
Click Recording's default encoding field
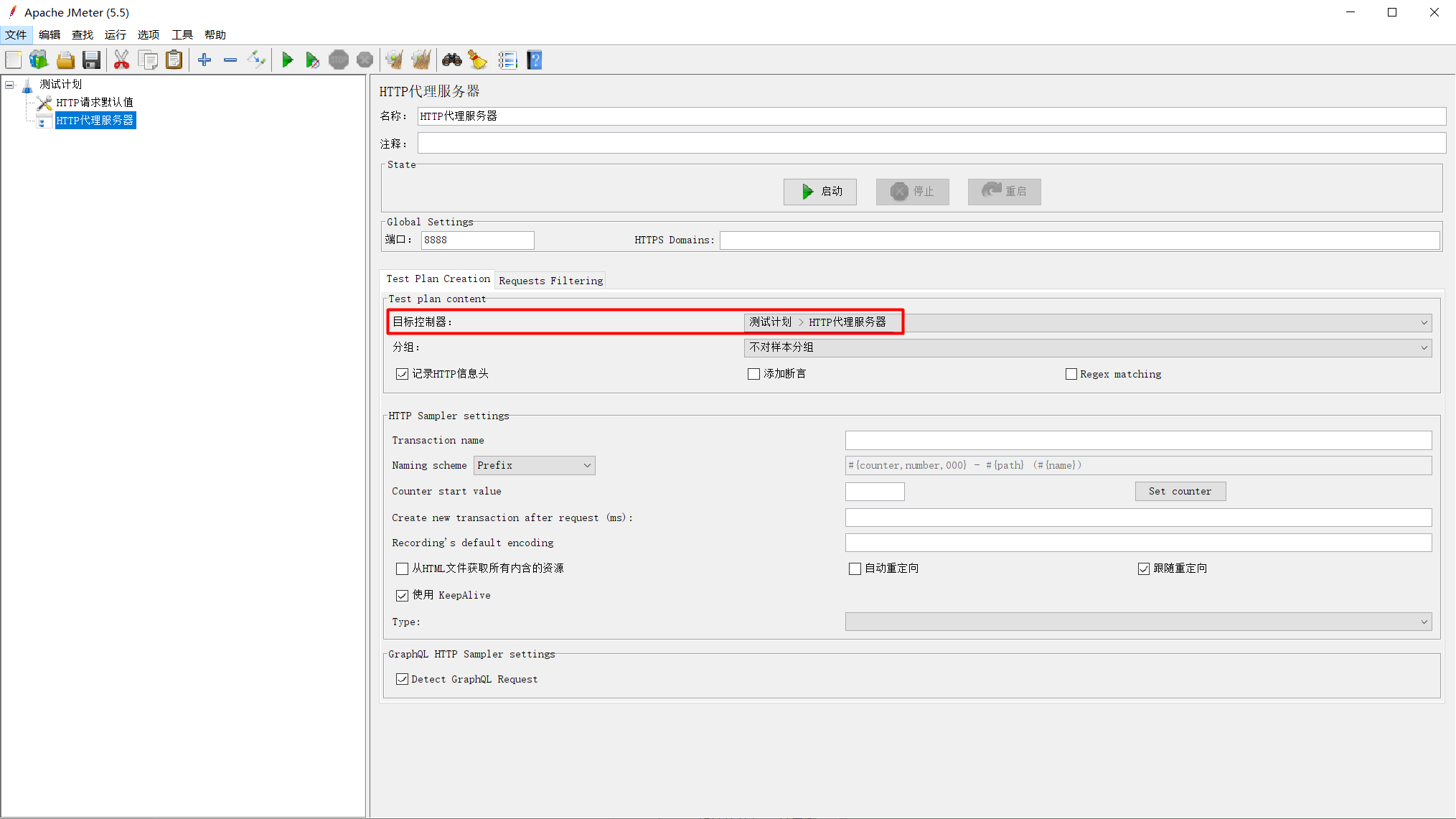click(1138, 543)
